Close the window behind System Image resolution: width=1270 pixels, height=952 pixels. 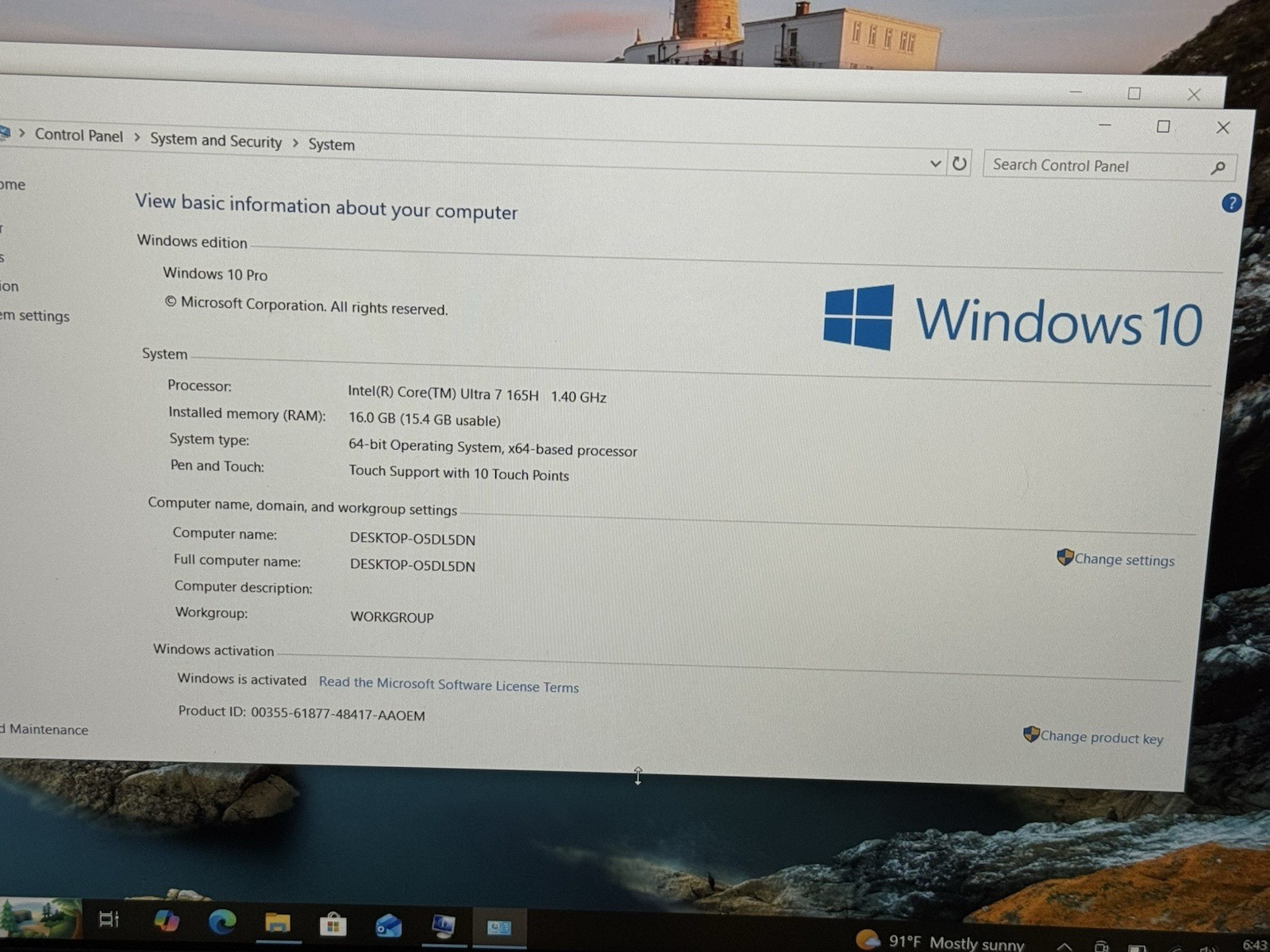pyautogui.click(x=1194, y=94)
